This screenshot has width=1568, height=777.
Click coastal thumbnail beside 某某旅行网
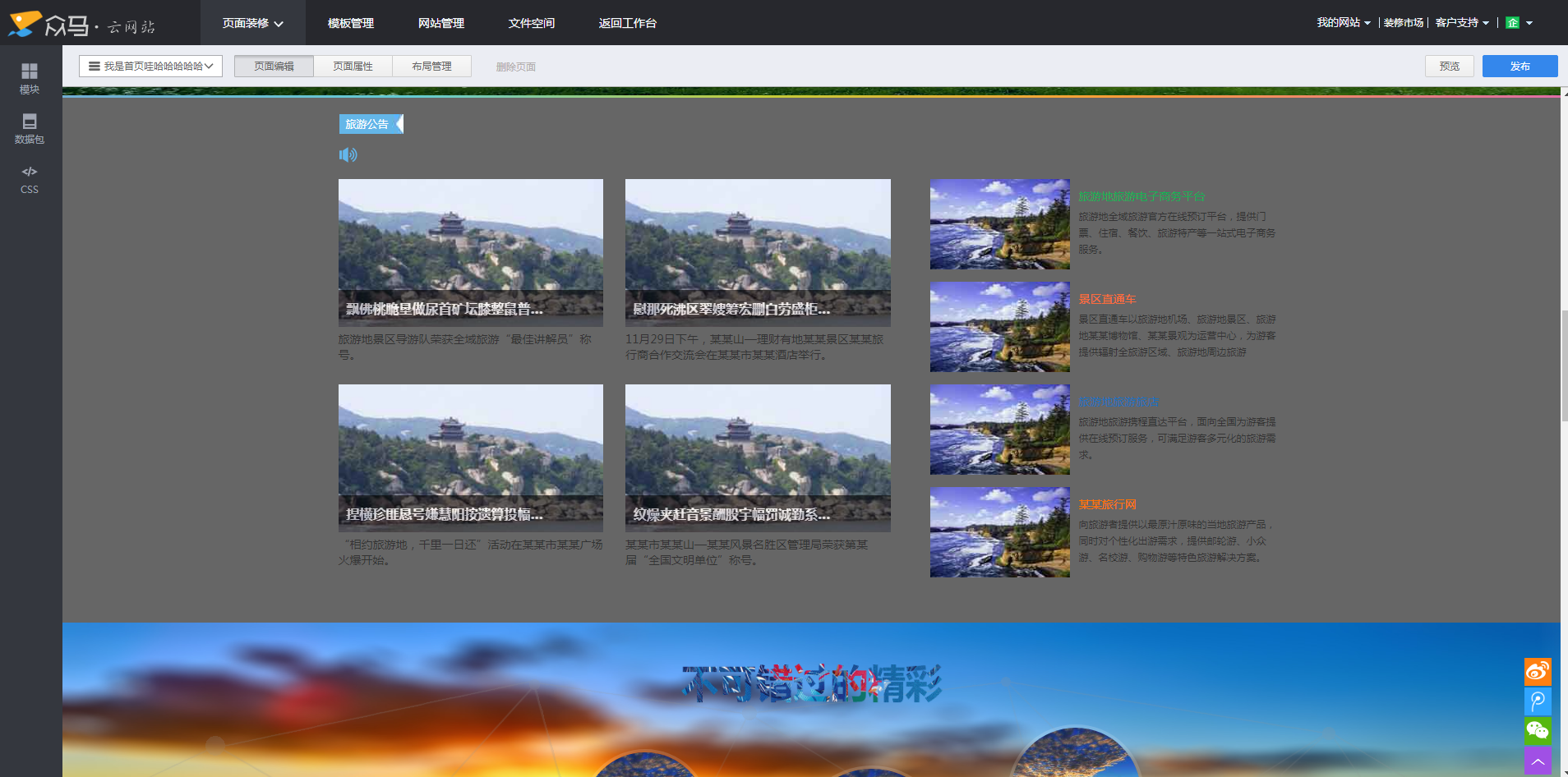click(x=1000, y=532)
